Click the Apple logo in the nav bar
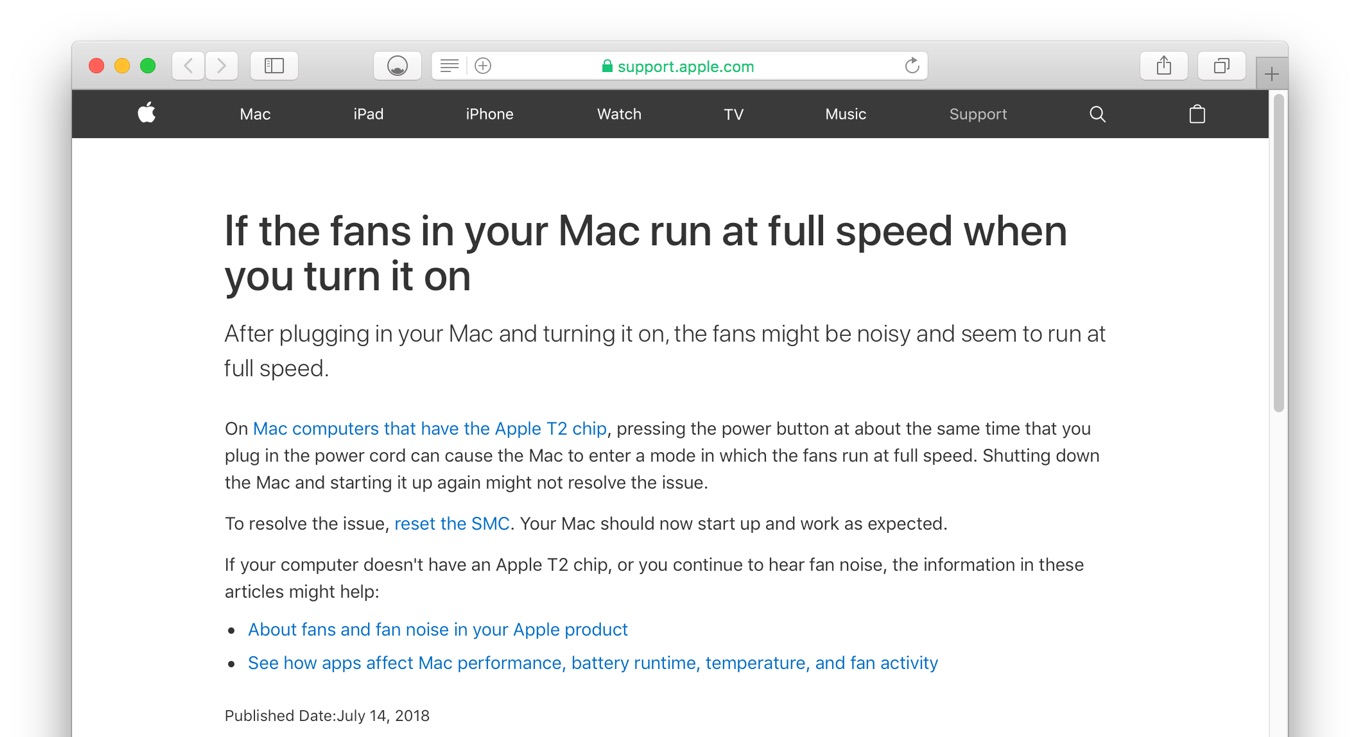 click(x=146, y=113)
